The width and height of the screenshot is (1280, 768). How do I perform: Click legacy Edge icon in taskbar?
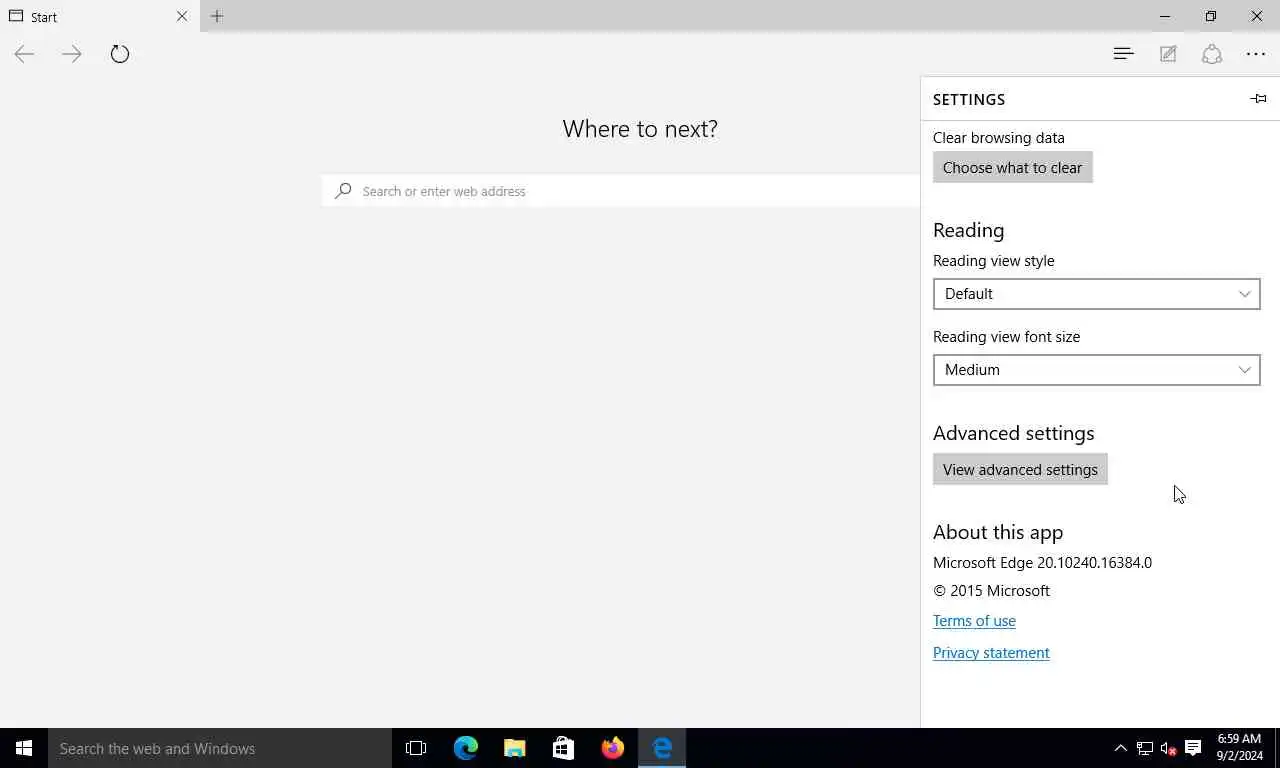click(x=662, y=748)
